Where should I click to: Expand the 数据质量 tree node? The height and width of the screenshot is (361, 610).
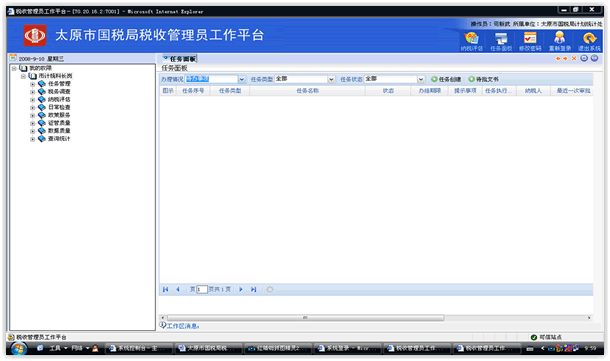click(33, 131)
